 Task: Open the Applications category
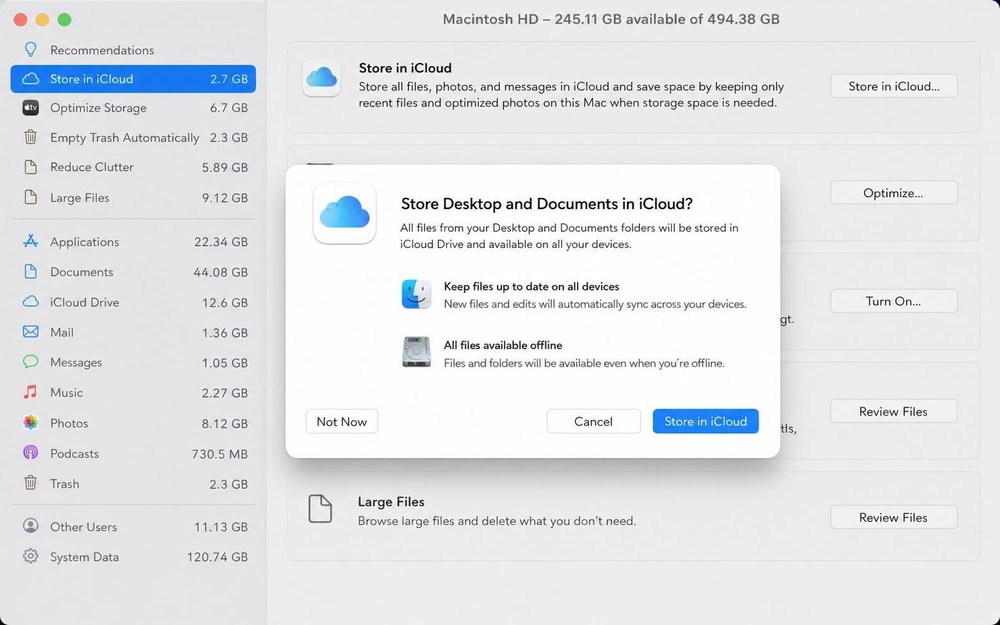(133, 241)
